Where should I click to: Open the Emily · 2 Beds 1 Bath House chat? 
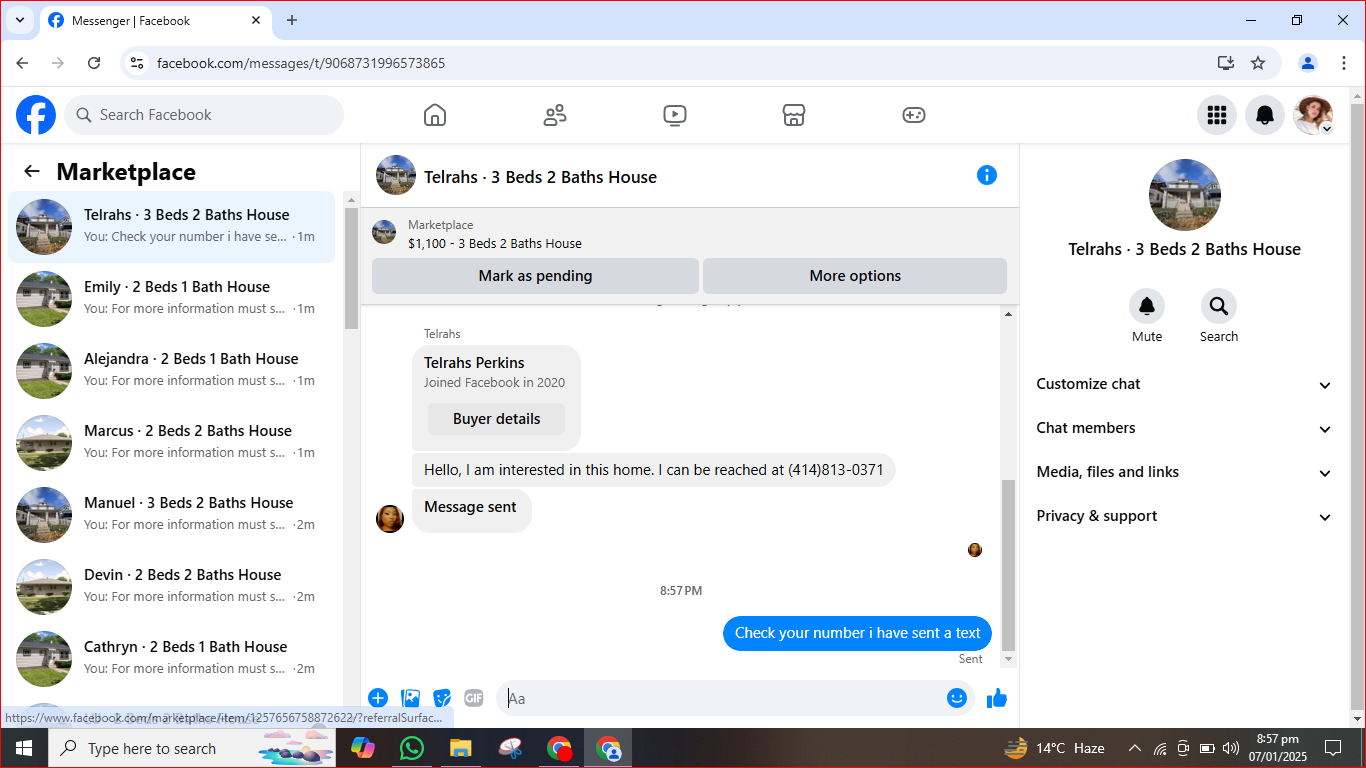click(x=172, y=299)
